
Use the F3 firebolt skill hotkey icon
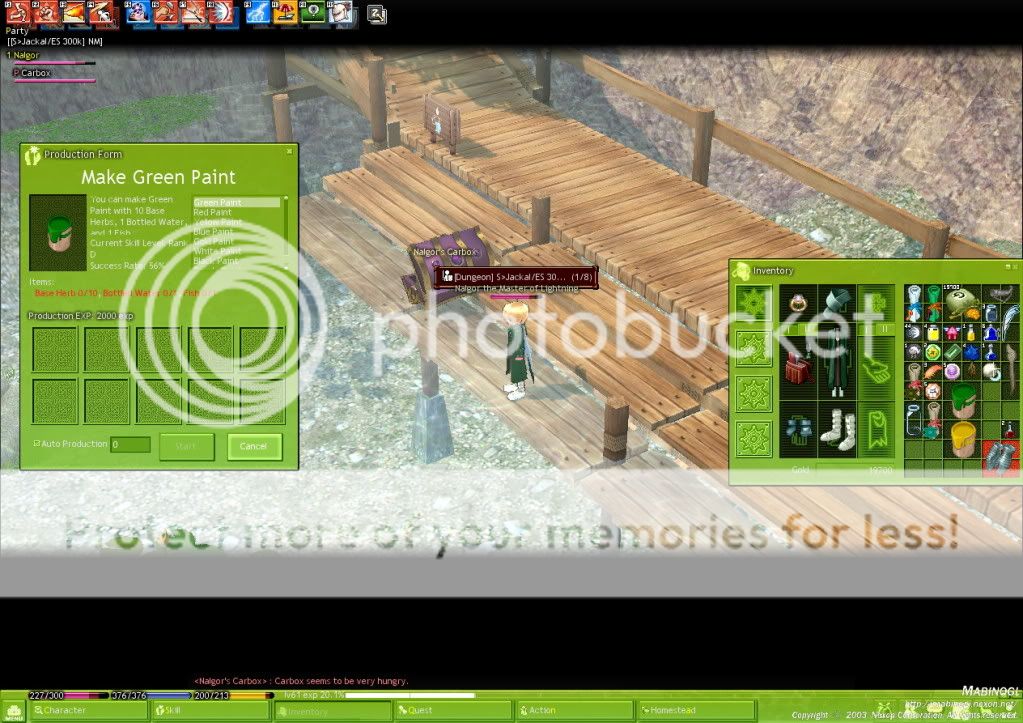click(73, 12)
